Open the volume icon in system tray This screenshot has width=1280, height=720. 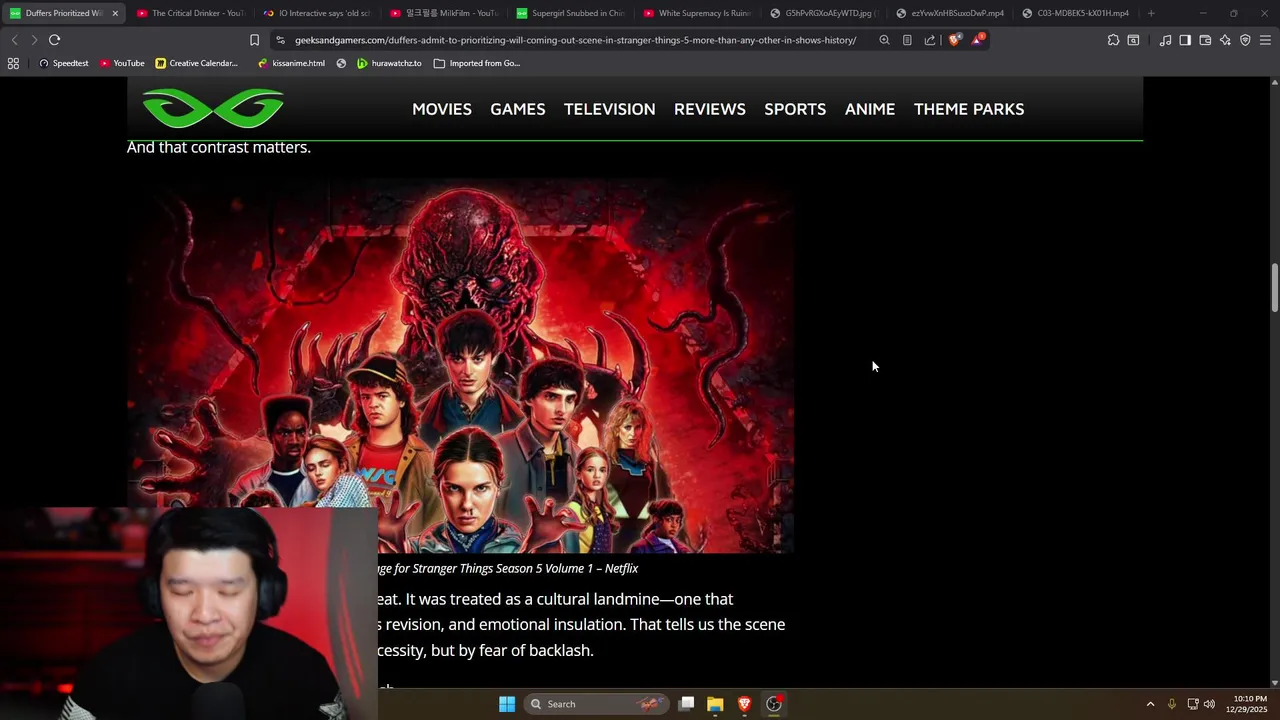1209,704
